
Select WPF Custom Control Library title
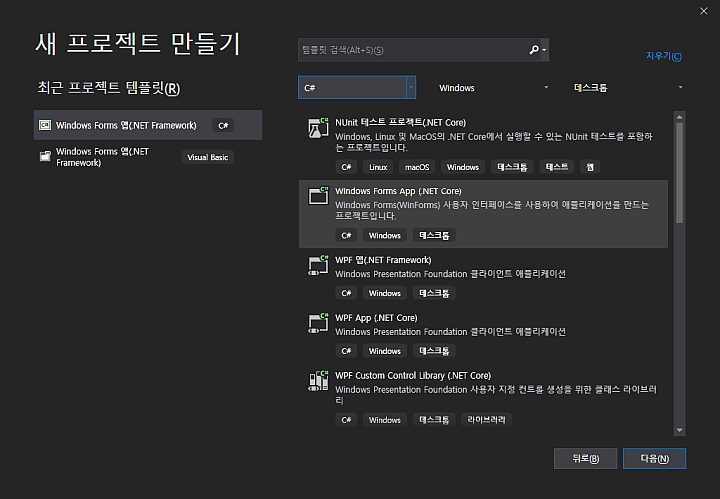pyautogui.click(x=413, y=376)
